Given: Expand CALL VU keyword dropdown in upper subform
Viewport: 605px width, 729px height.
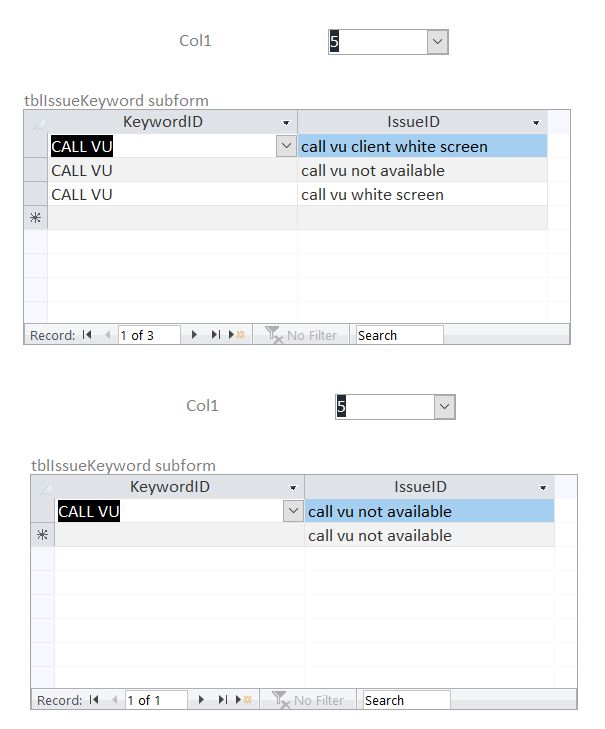Looking at the screenshot, I should 286,146.
